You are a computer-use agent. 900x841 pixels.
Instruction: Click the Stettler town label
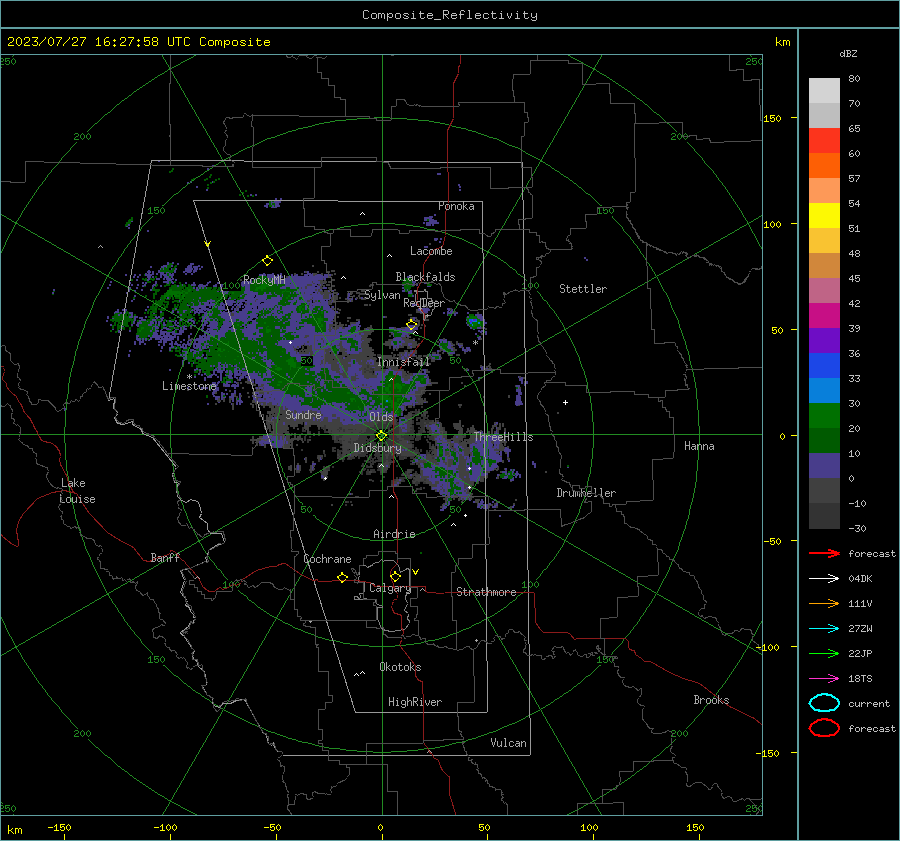[583, 289]
